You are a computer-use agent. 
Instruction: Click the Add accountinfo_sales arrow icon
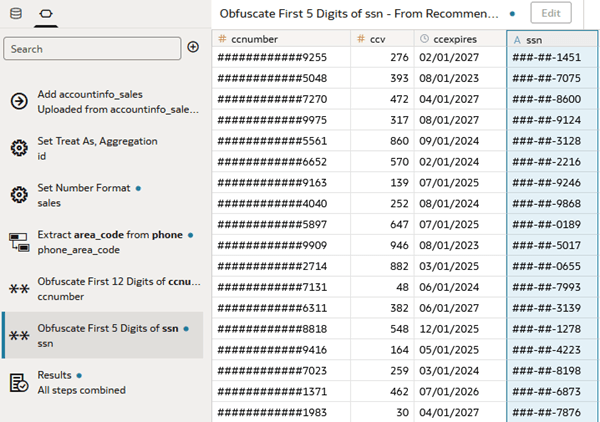point(19,101)
